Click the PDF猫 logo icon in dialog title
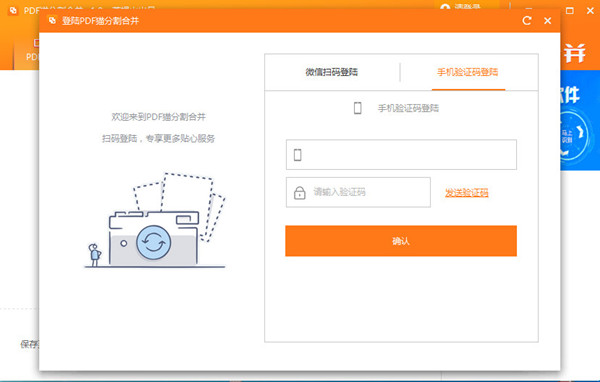 52,20
